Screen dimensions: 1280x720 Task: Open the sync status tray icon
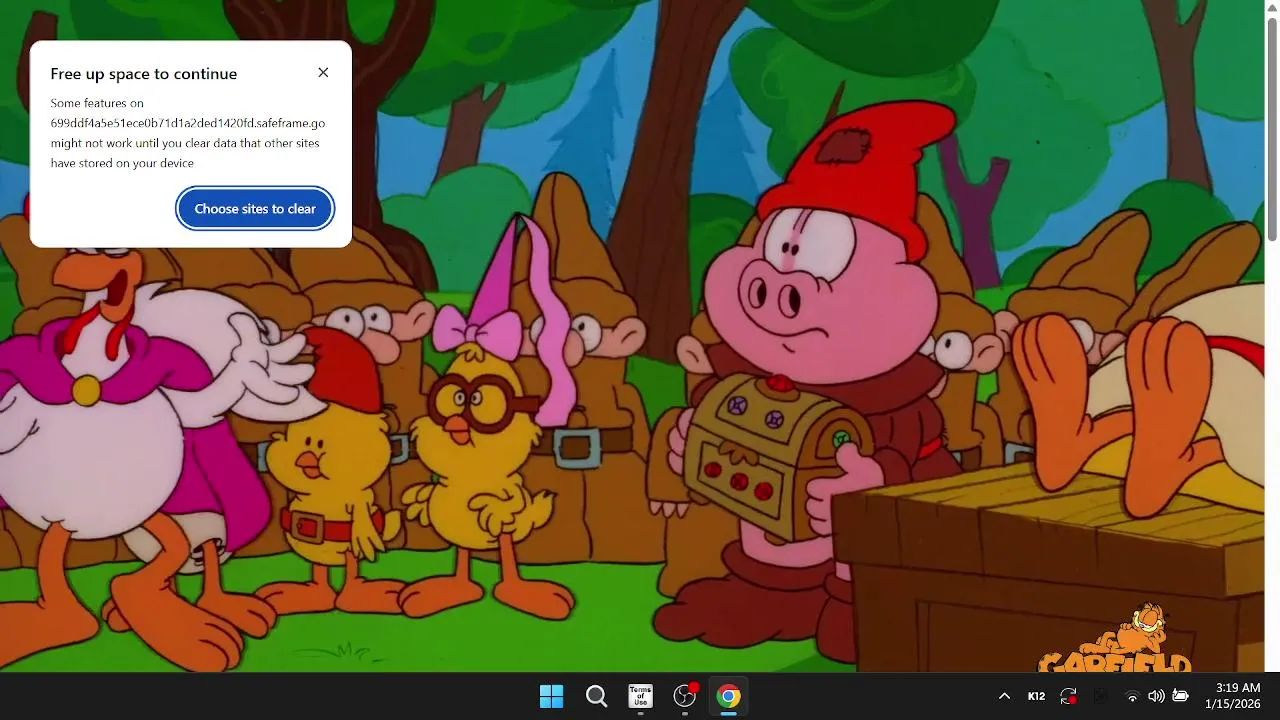[x=1069, y=696]
